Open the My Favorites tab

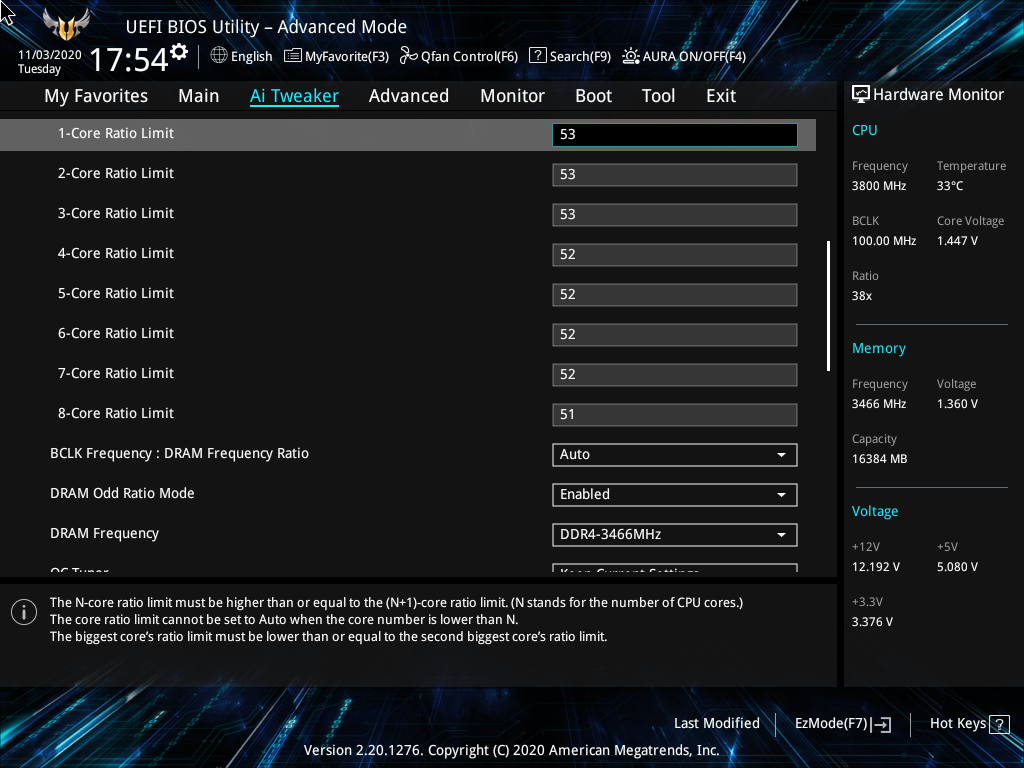tap(96, 96)
